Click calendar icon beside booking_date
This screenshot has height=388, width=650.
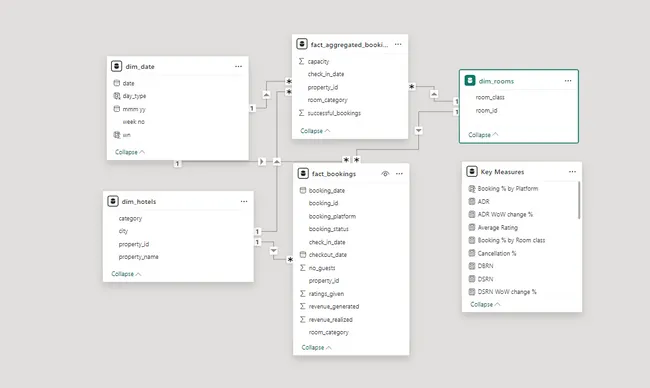303,190
